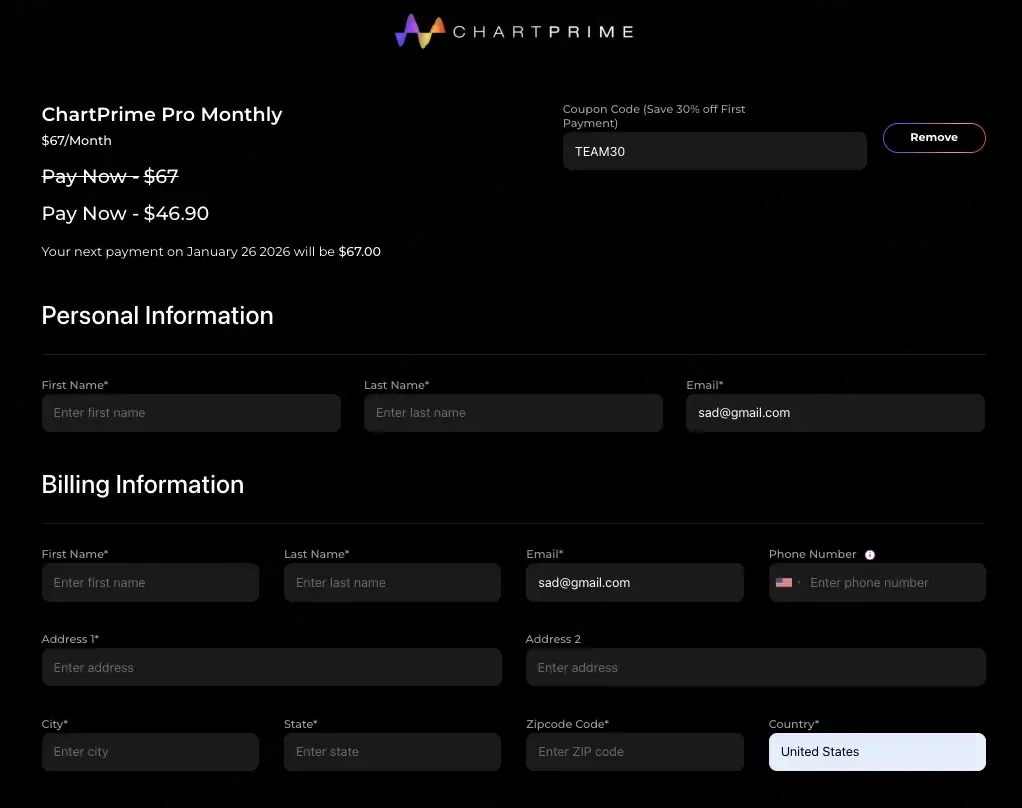Focus the Zipcode Code field
1022x808 pixels.
[x=635, y=752]
